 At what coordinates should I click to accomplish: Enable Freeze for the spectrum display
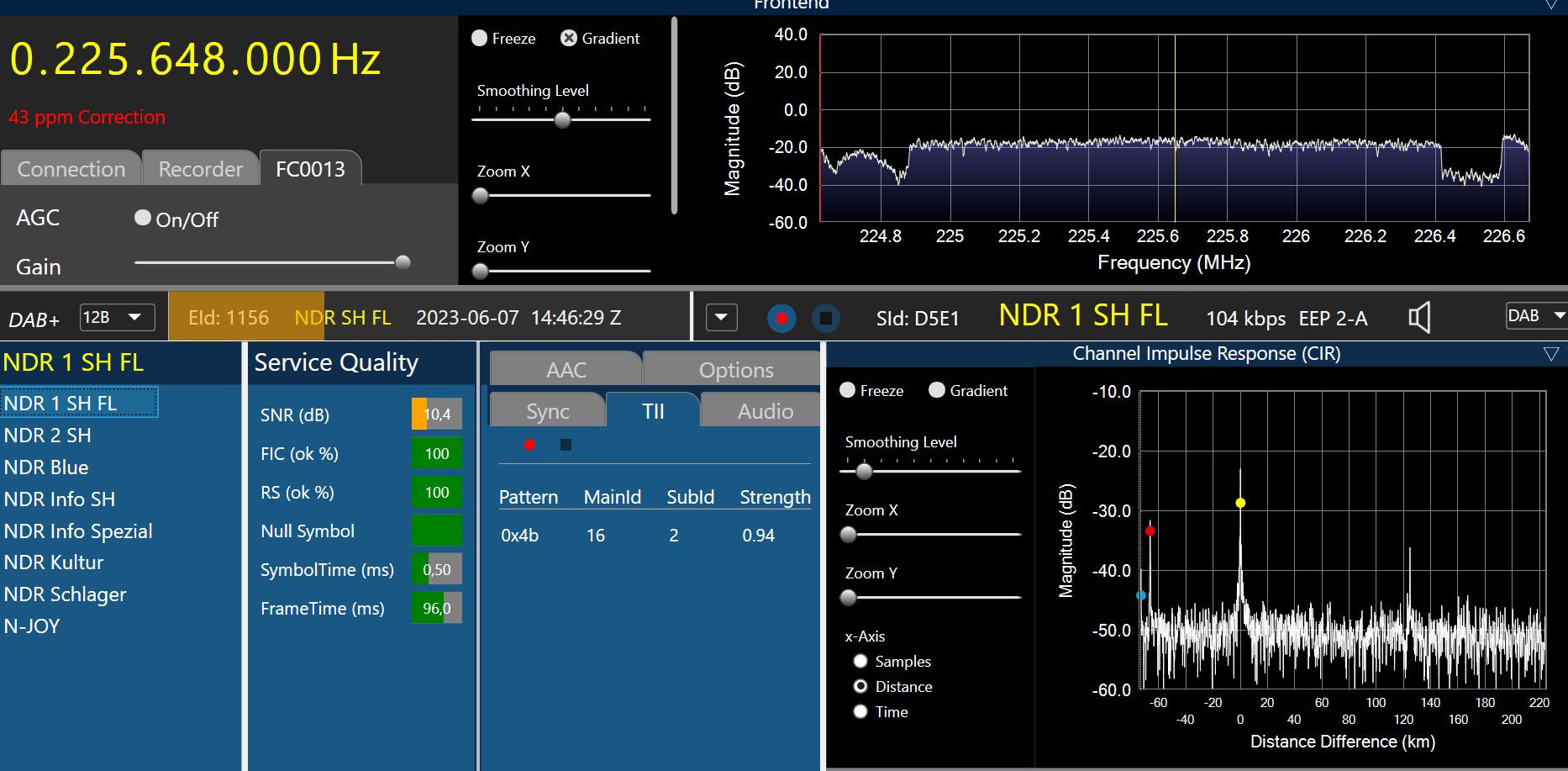point(480,39)
